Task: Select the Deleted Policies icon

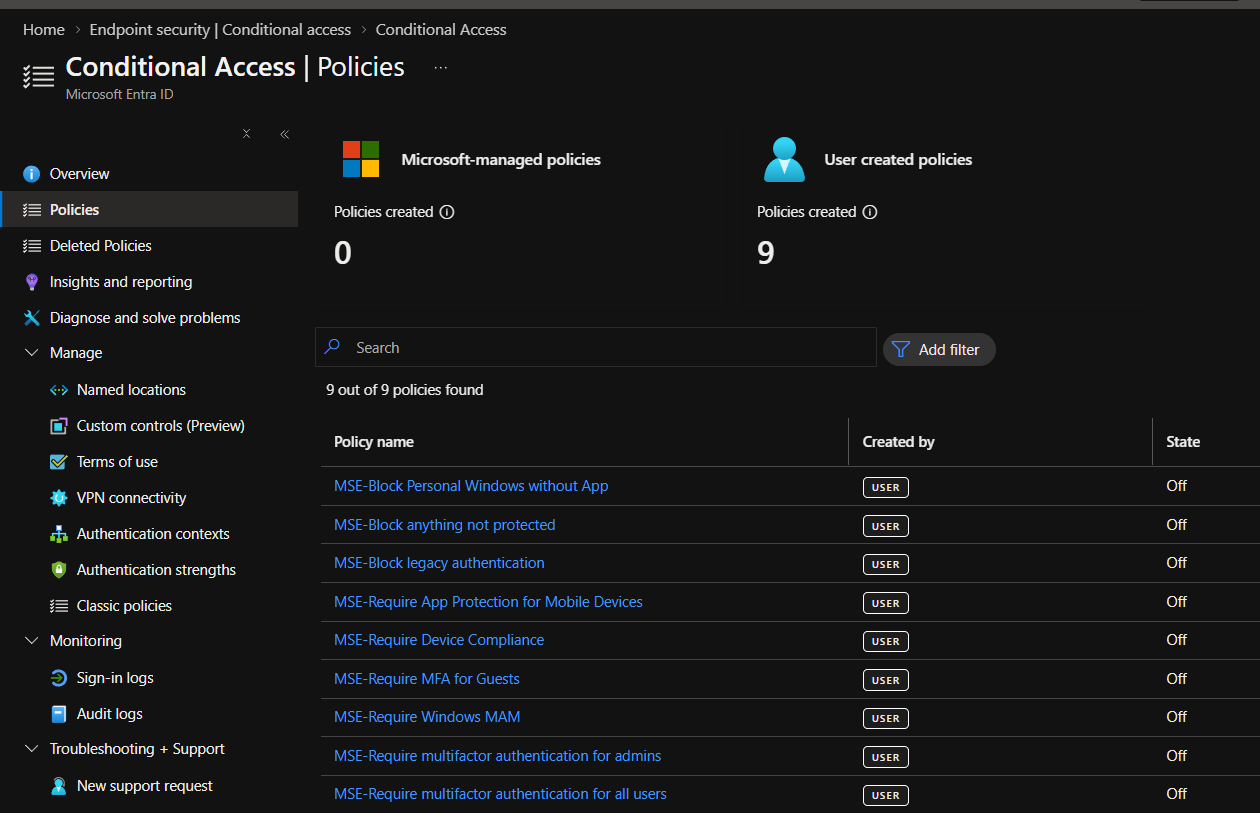Action: (30, 245)
